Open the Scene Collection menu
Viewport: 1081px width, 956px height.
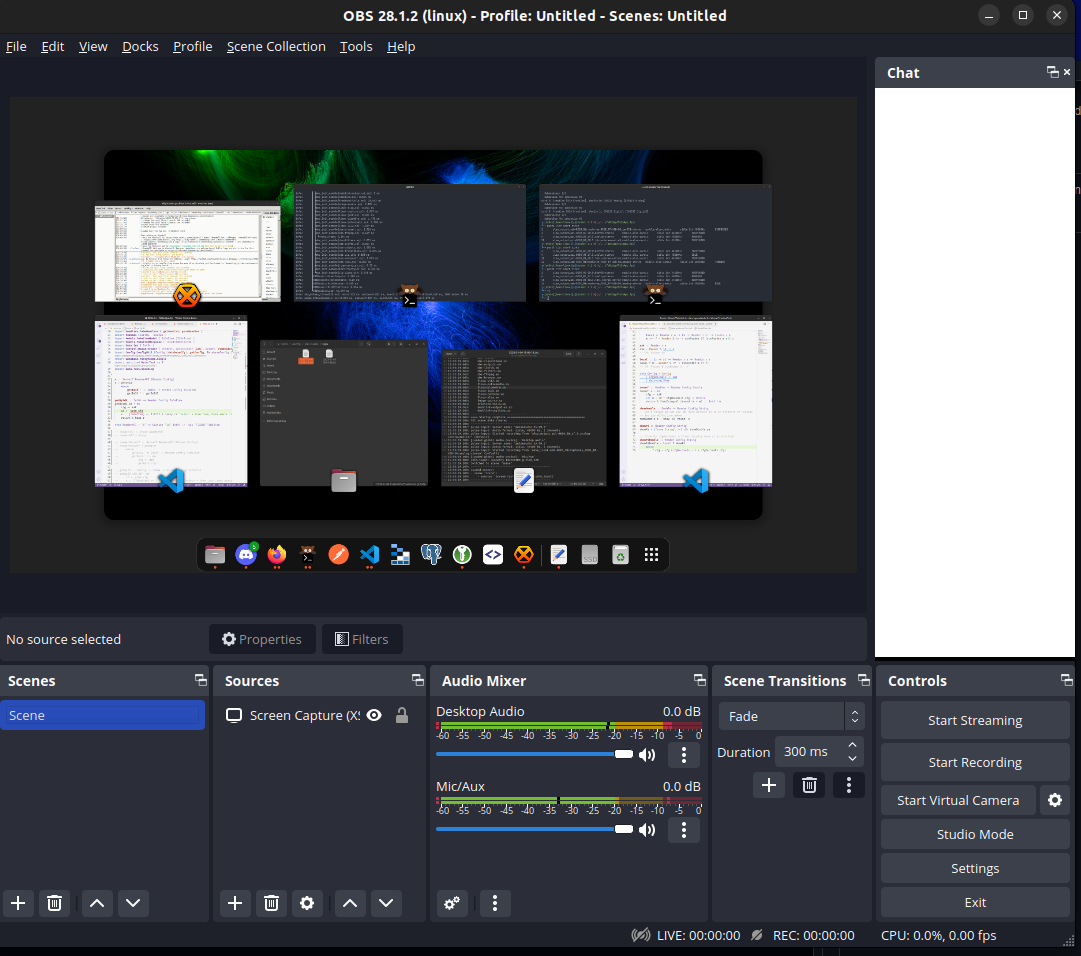tap(276, 46)
